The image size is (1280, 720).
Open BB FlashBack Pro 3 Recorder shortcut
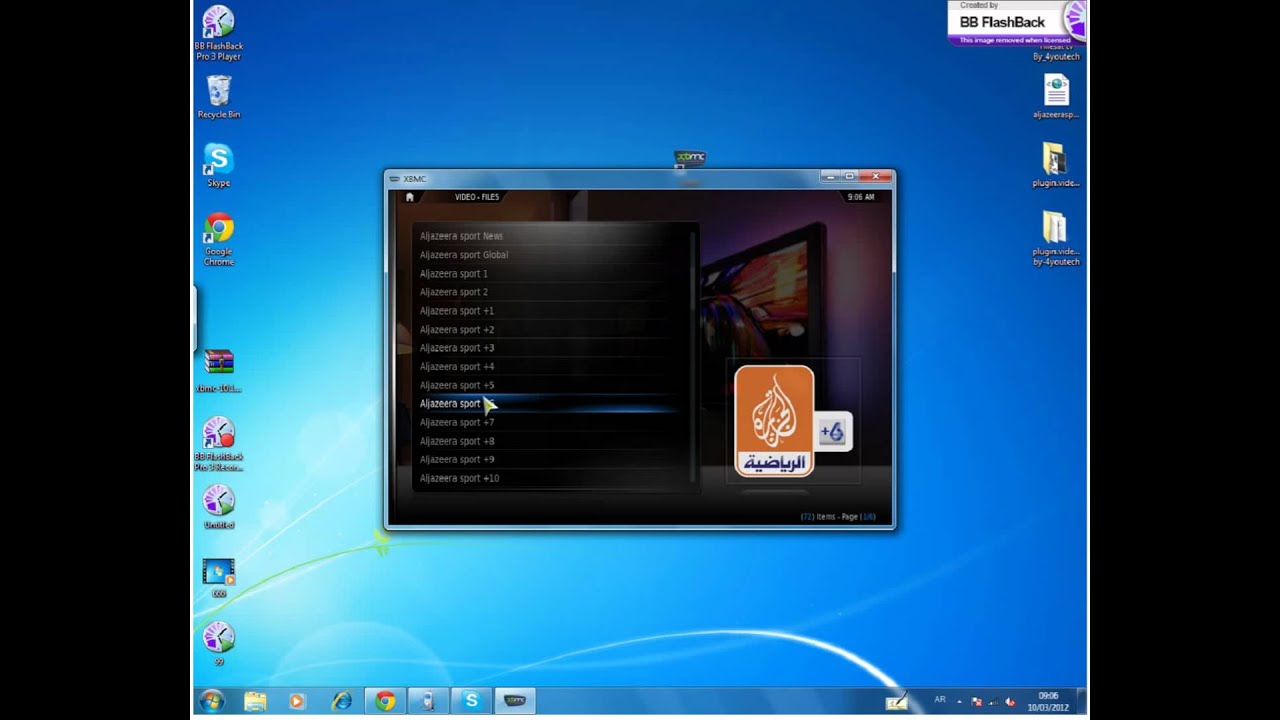click(x=218, y=444)
